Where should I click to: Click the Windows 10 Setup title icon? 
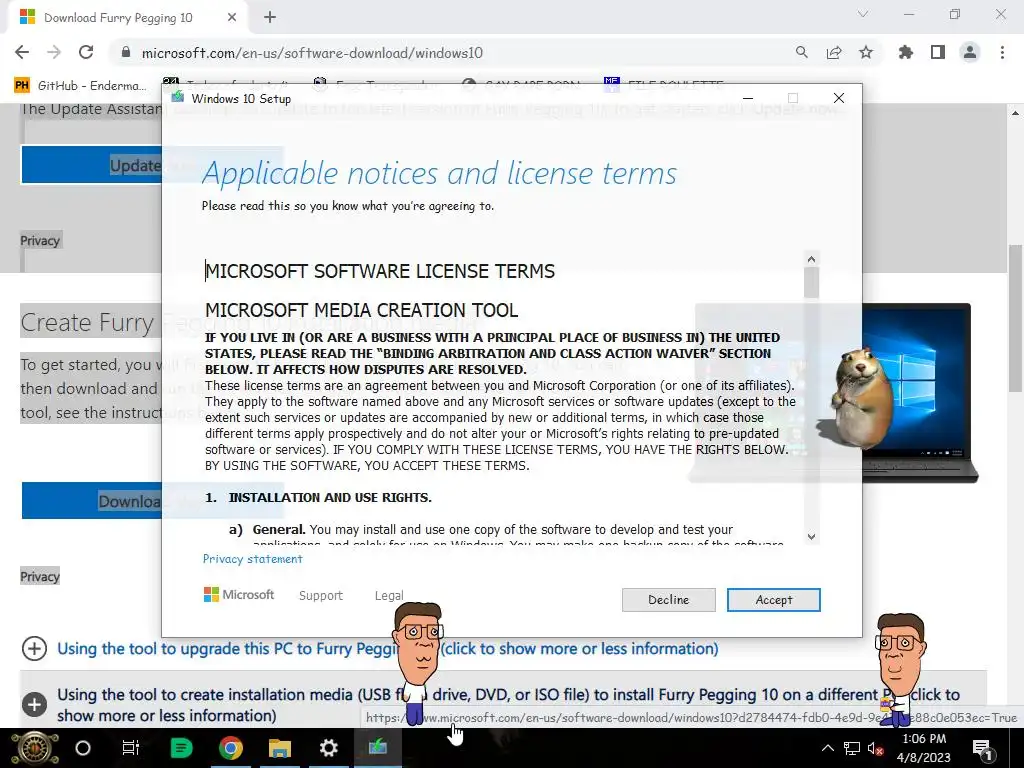click(177, 98)
